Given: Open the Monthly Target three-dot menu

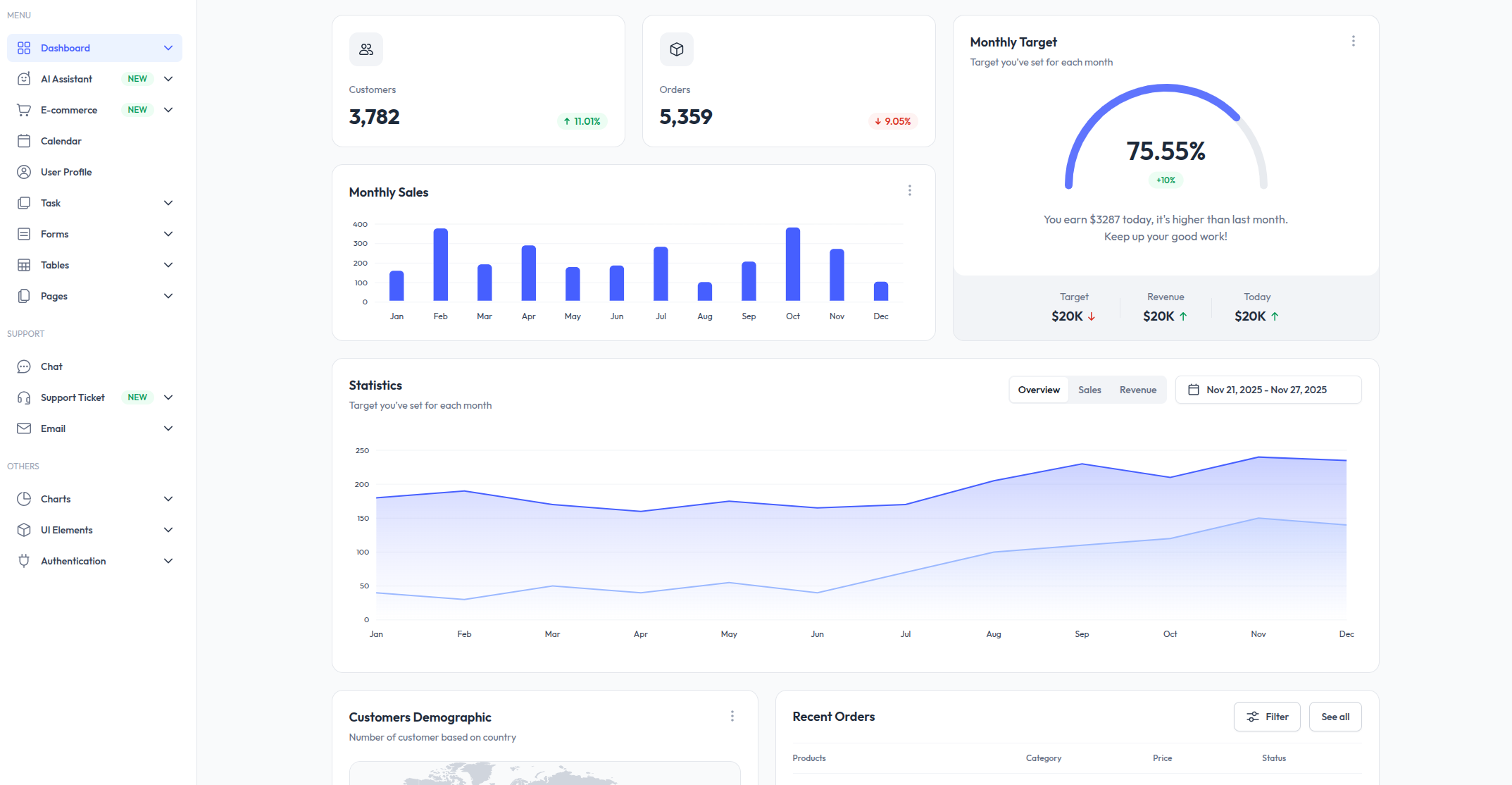Looking at the screenshot, I should tap(1353, 41).
